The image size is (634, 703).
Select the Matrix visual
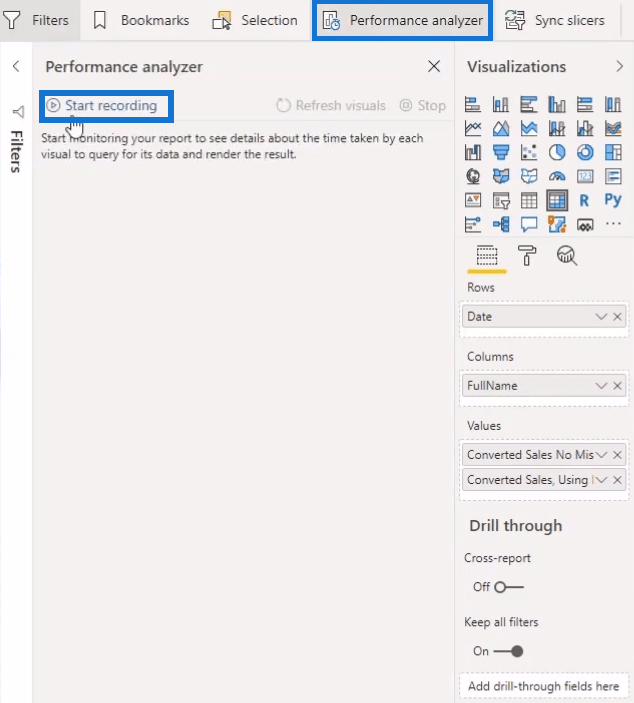557,200
